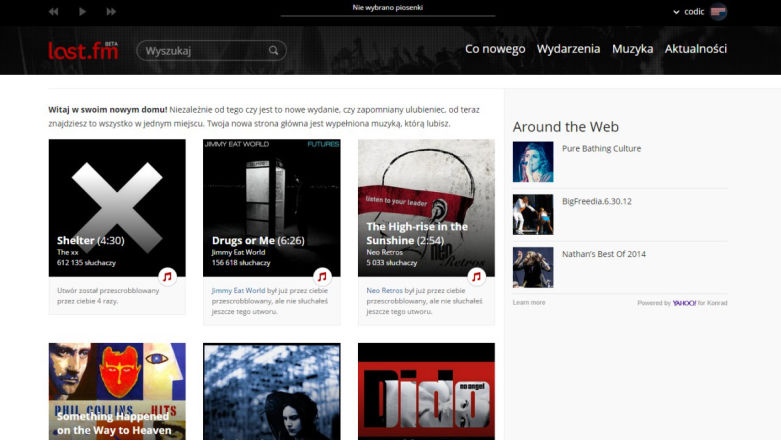Viewport: 781px width, 440px height.
Task: Open the Phil Collins Hits album cover
Action: [117, 391]
